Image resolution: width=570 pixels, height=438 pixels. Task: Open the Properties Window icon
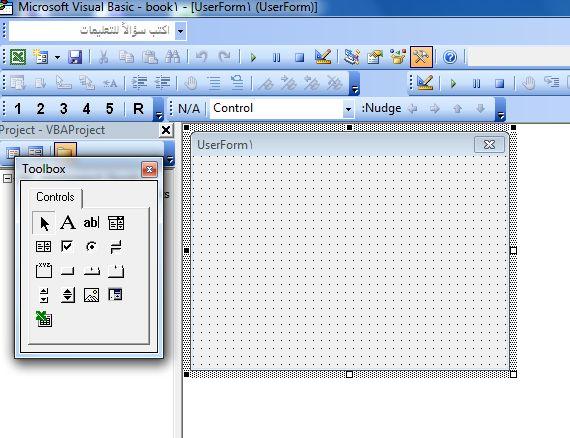point(375,57)
